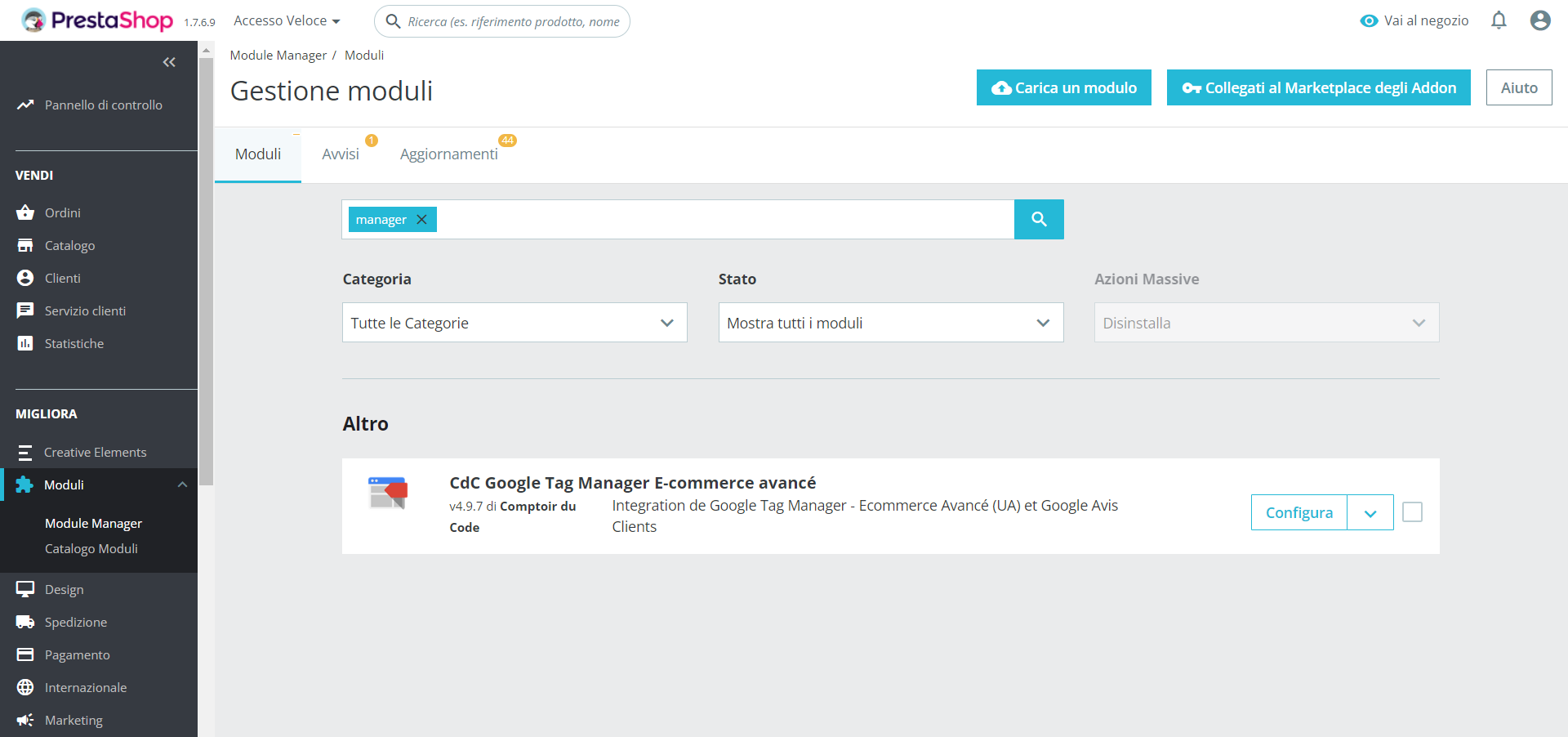Click the Statistiche chart icon
The height and width of the screenshot is (737, 1568).
pos(25,343)
